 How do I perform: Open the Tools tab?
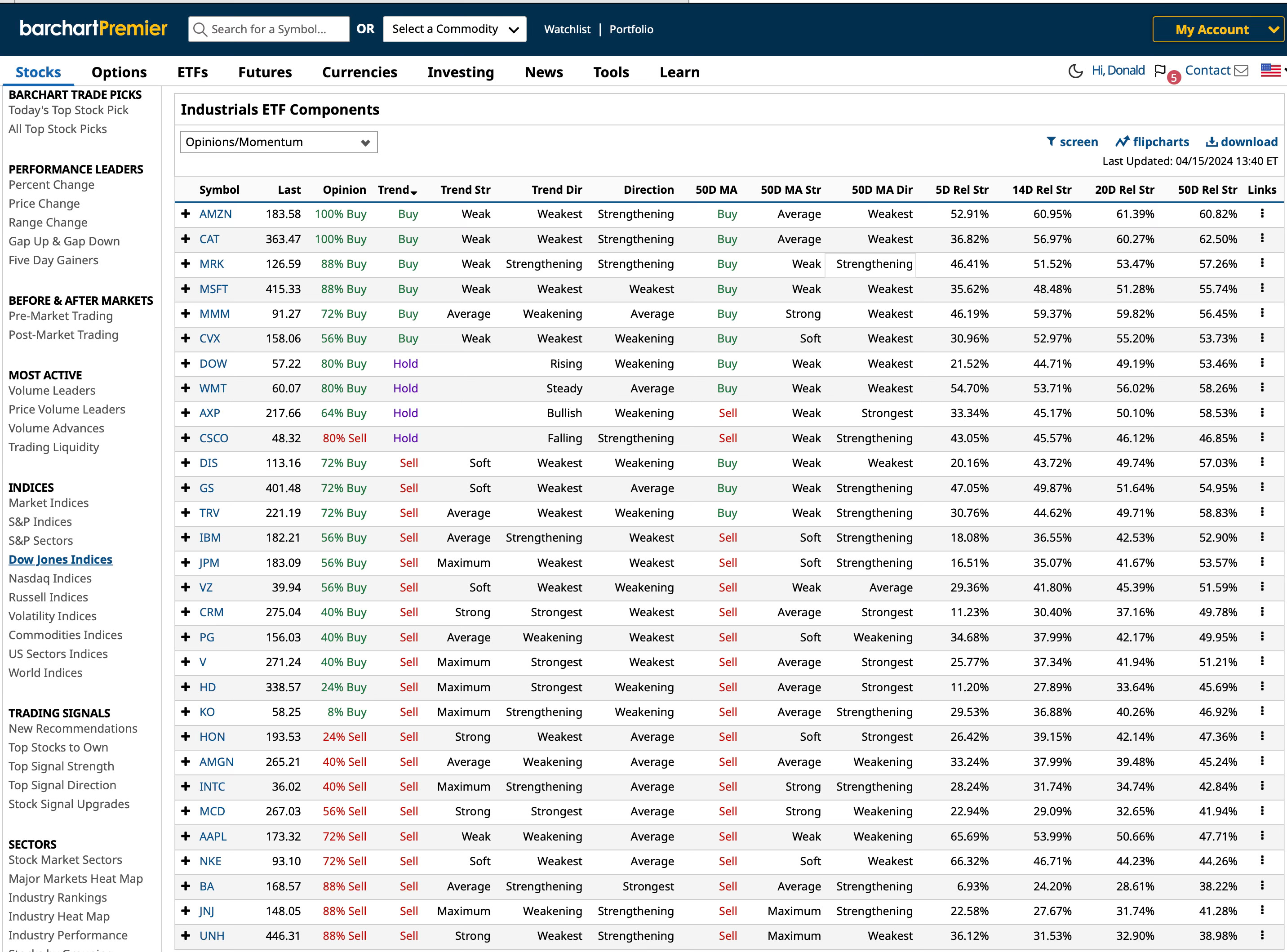tap(611, 72)
